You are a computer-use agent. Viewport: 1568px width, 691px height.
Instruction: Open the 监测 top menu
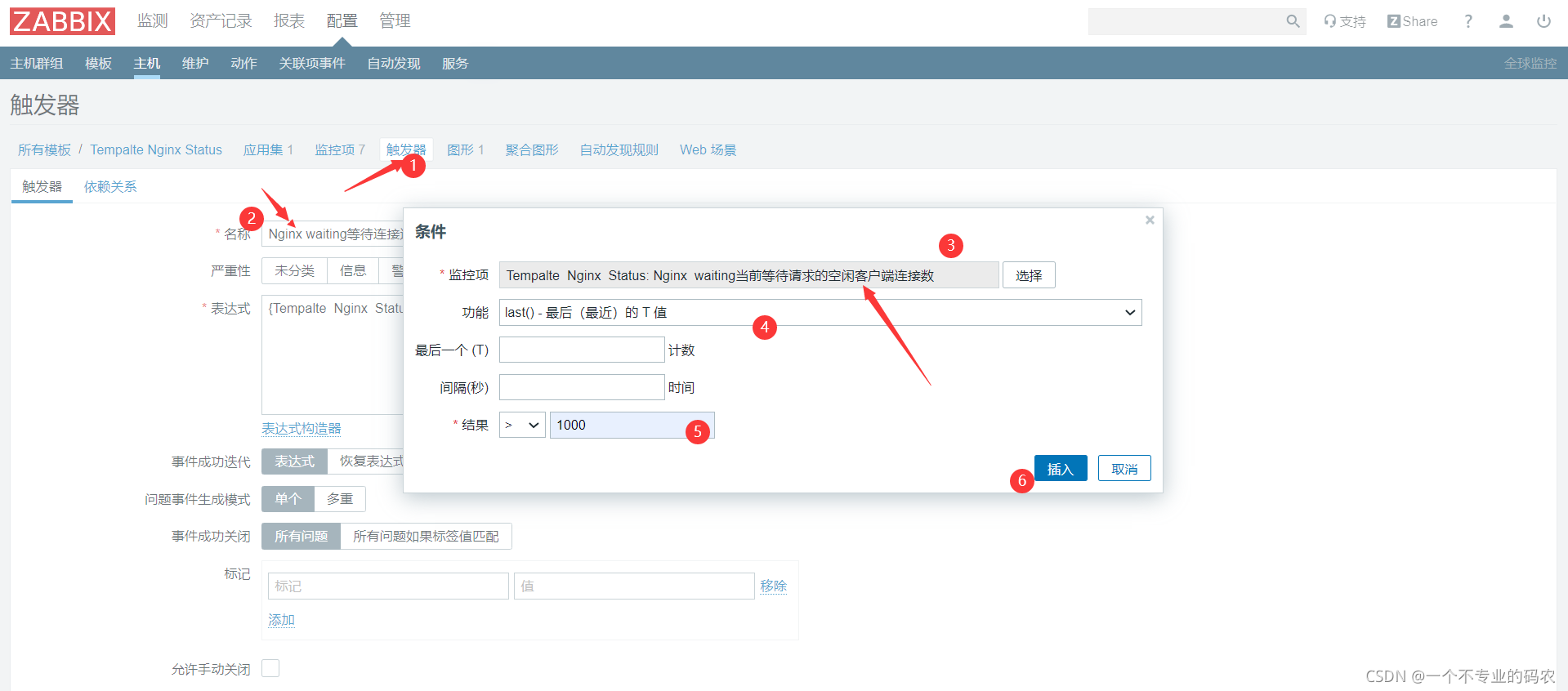pos(153,20)
